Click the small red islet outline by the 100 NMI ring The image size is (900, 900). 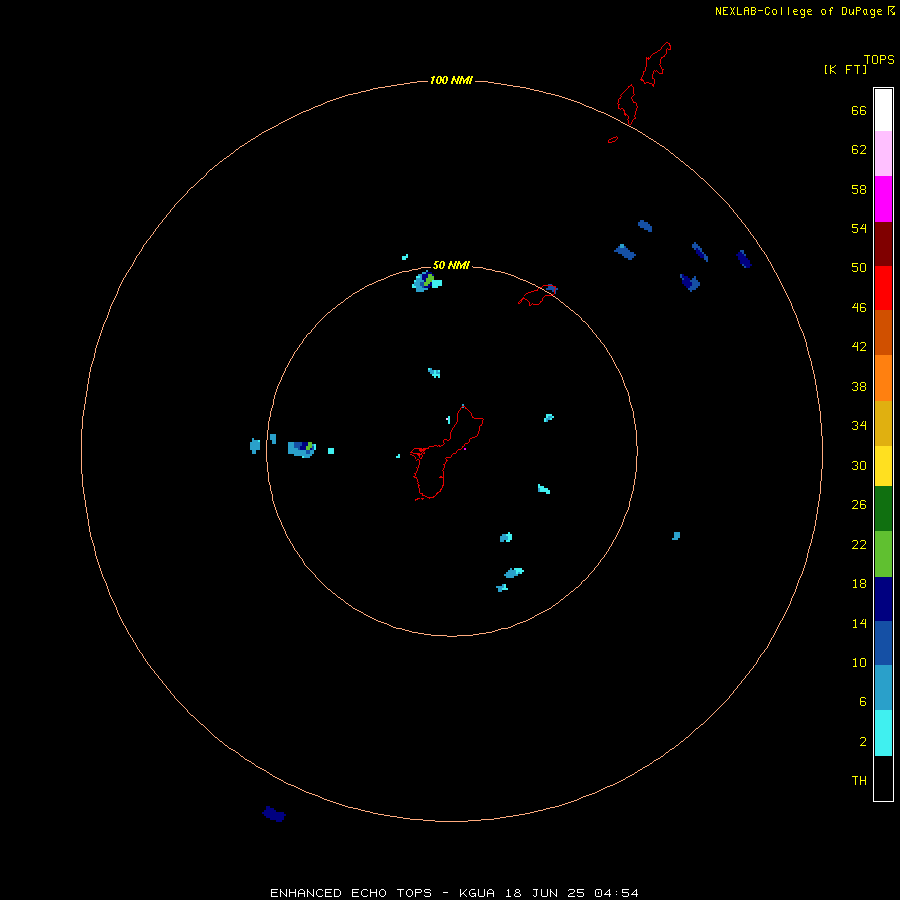pos(613,139)
